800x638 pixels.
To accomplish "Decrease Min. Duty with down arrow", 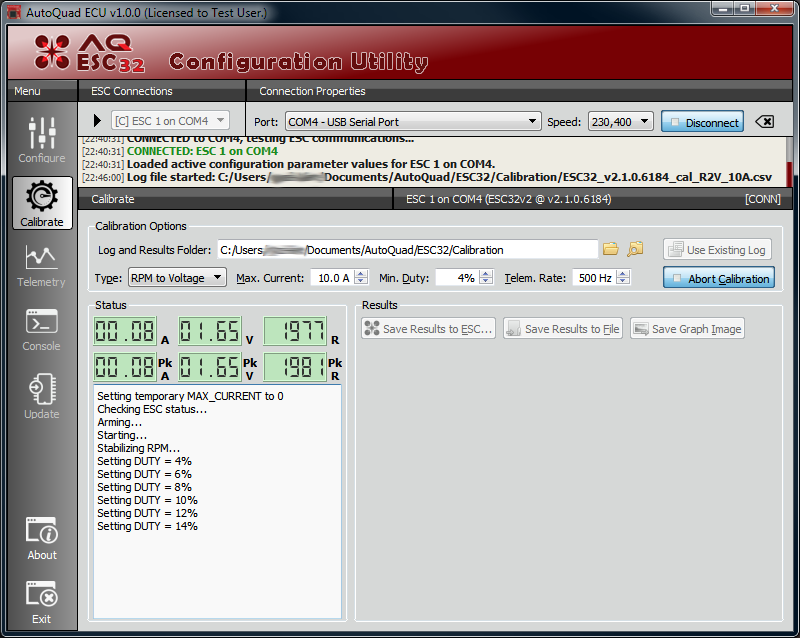I will click(486, 282).
